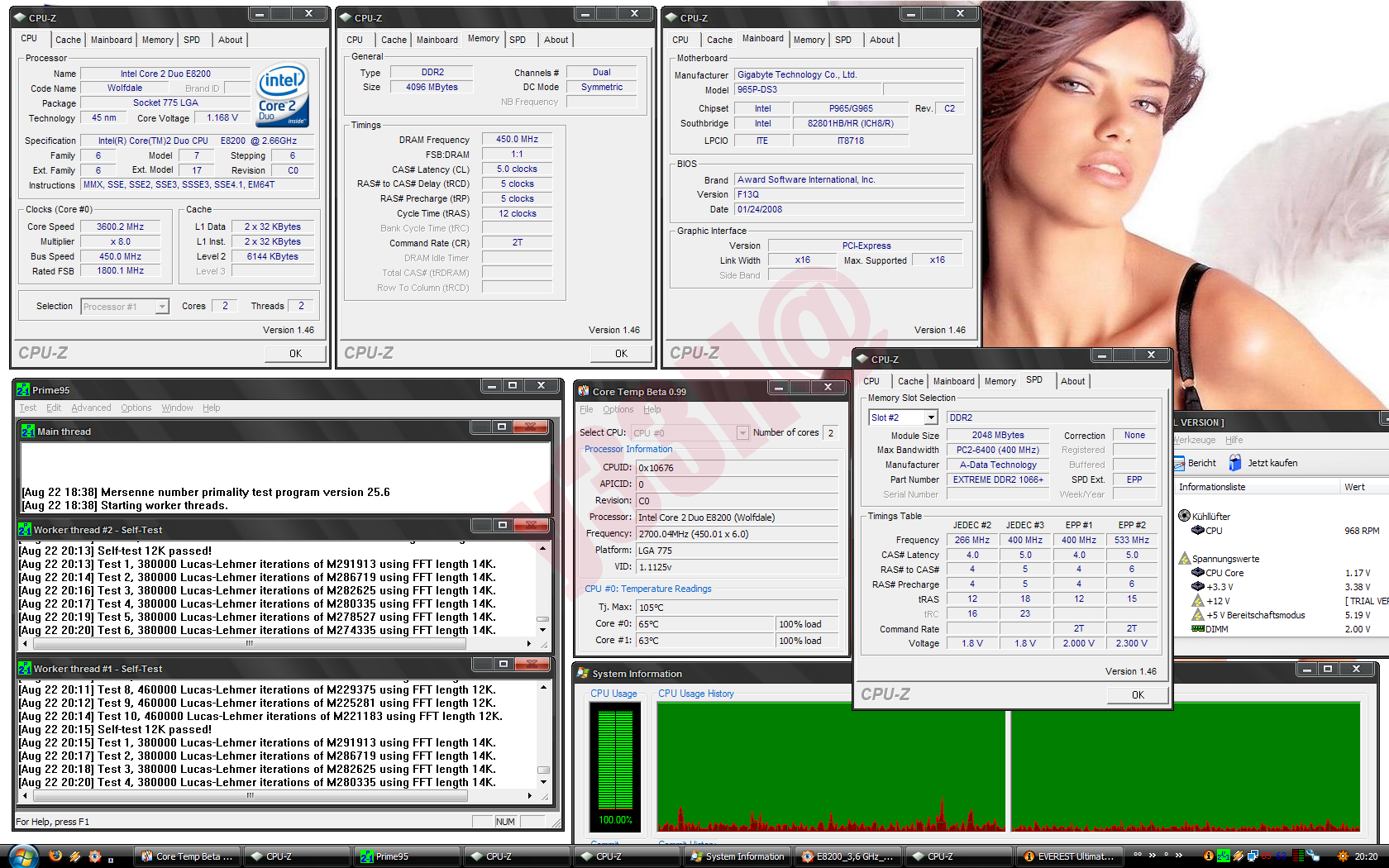The height and width of the screenshot is (868, 1389).
Task: Open the Cache tab in the CPU-Z Mainboard window
Action: coord(719,40)
